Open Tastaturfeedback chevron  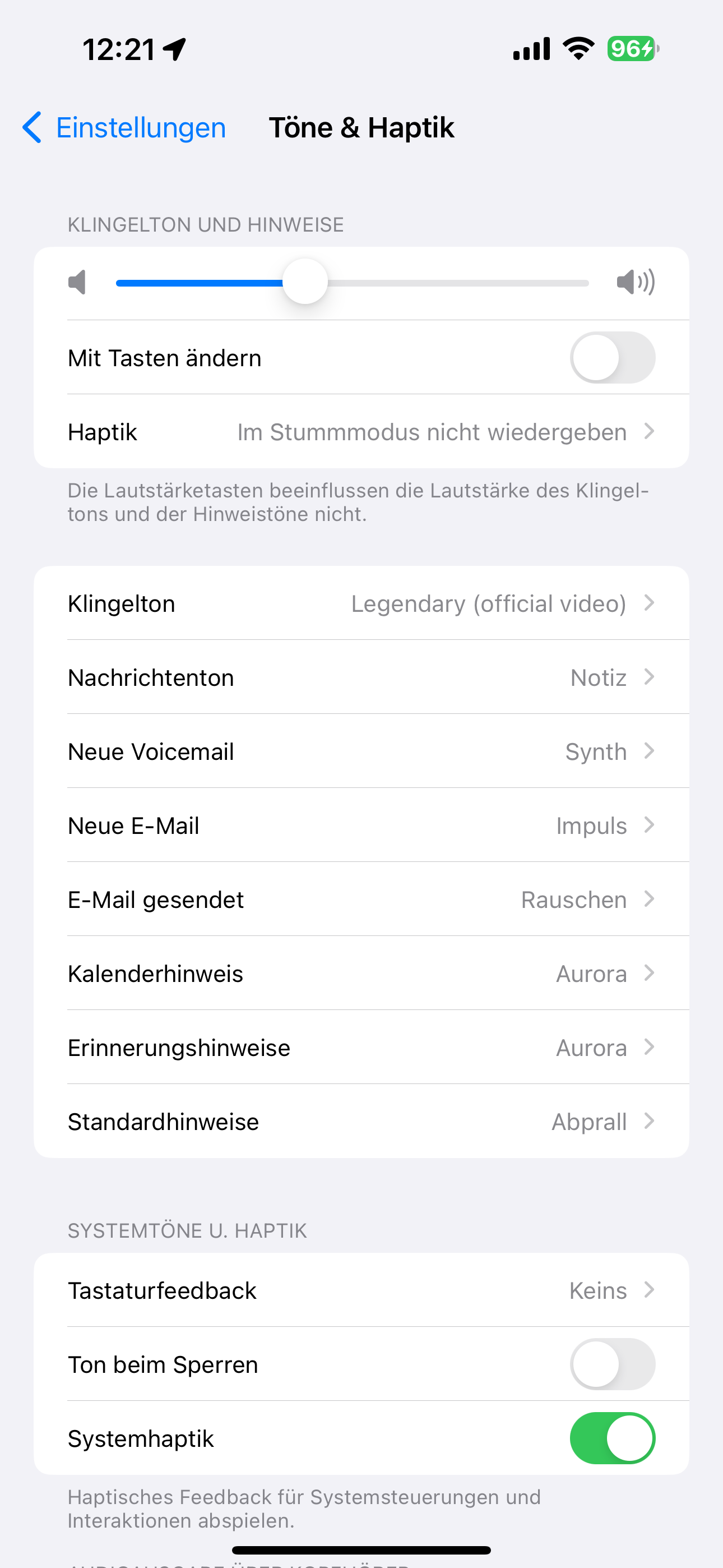(x=650, y=1290)
